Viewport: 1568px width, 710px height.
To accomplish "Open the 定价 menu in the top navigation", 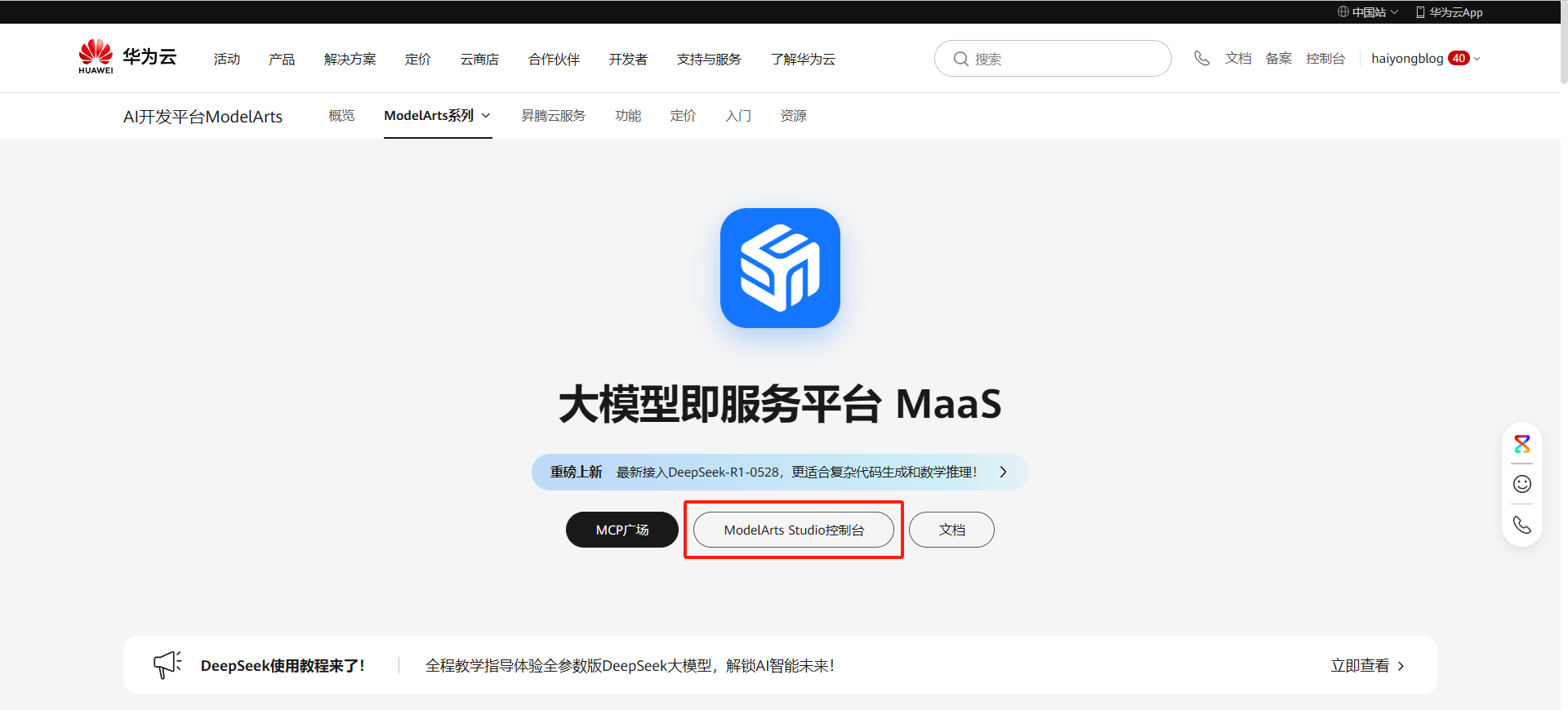I will click(x=418, y=59).
